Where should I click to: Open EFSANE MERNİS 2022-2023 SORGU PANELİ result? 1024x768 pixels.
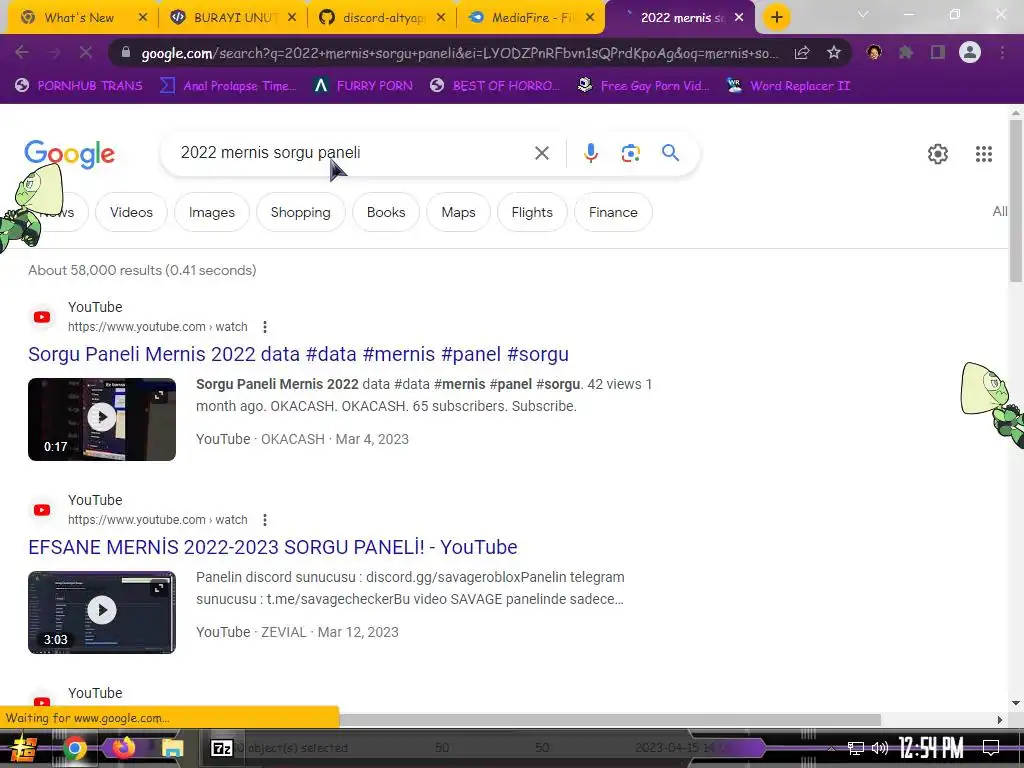click(x=273, y=547)
